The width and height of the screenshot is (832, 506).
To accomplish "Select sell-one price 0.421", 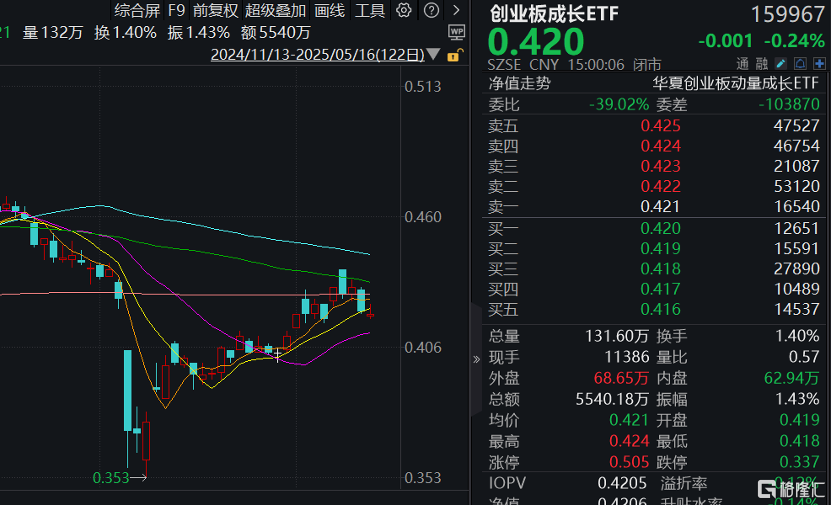I will click(660, 206).
